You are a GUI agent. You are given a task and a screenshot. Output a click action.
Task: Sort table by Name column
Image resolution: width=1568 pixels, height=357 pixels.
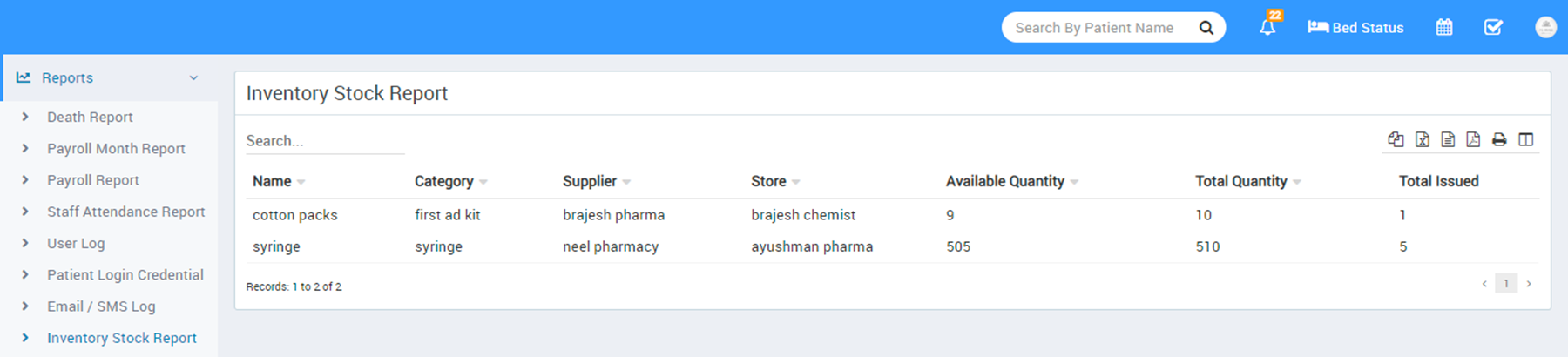[272, 181]
